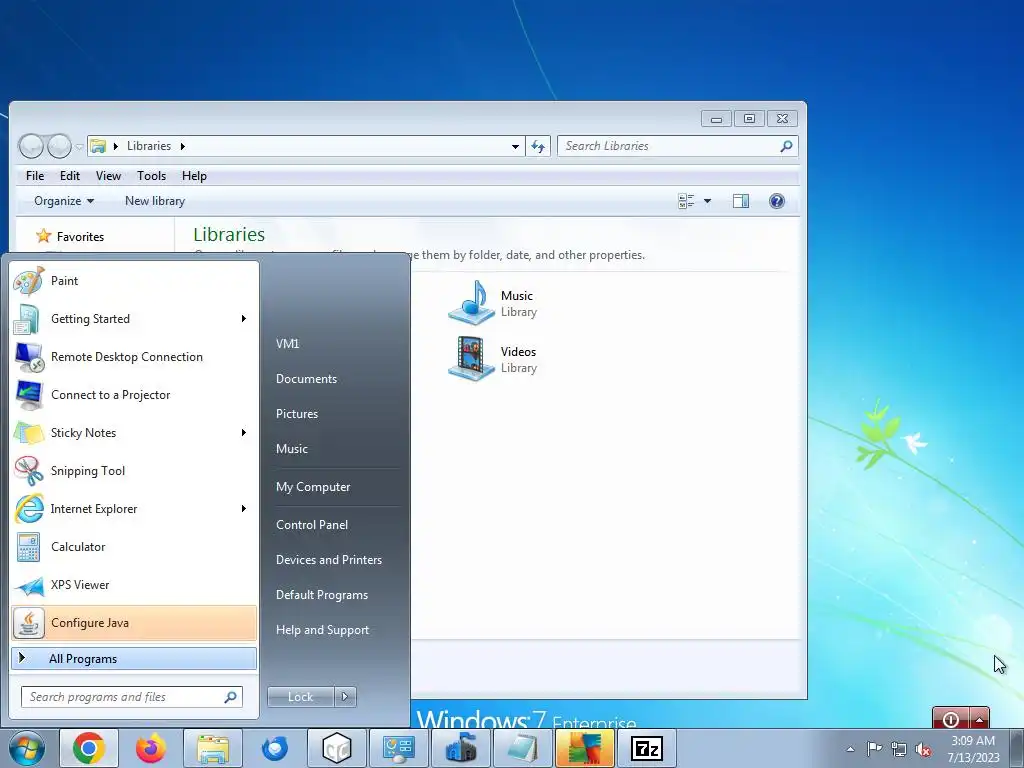Open Music from Start menu right pane
This screenshot has height=768, width=1024.
click(292, 449)
